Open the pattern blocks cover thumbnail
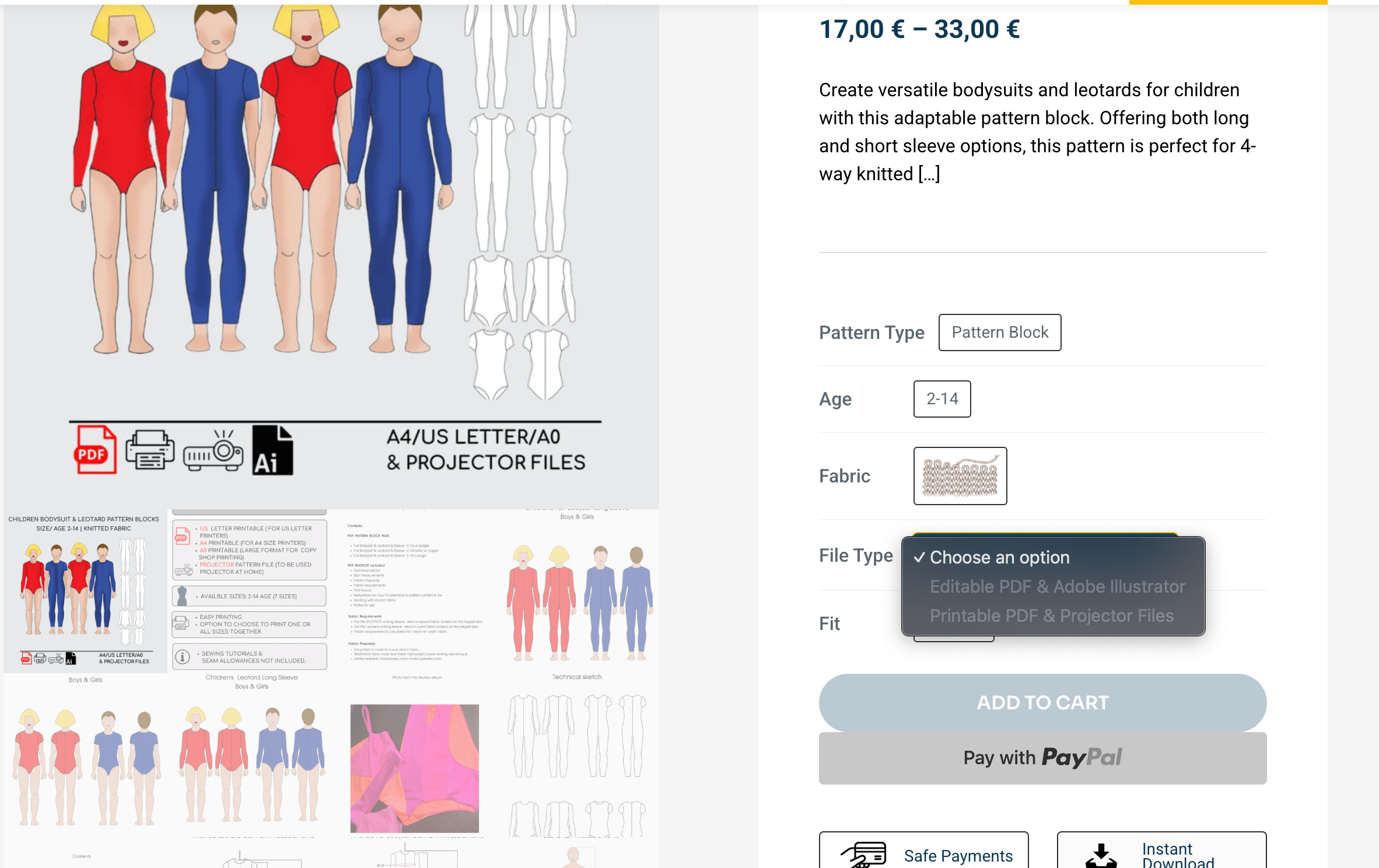Image resolution: width=1379 pixels, height=868 pixels. pos(85,591)
